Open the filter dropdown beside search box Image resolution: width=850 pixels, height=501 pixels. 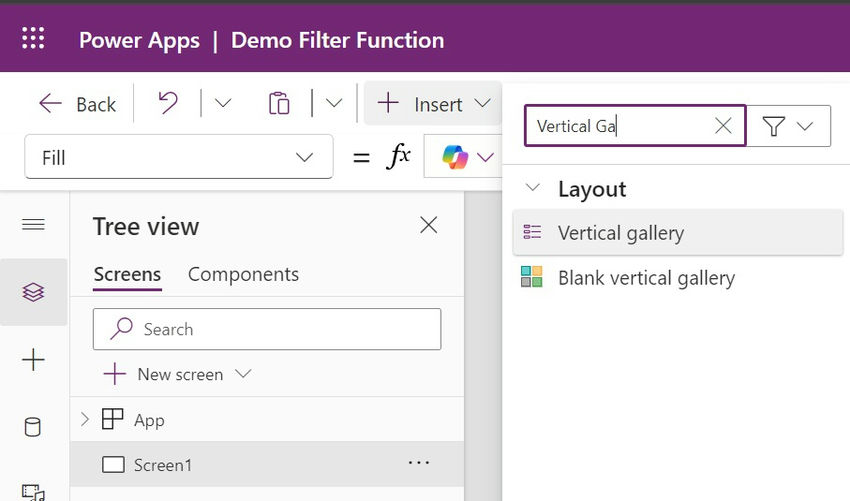coord(789,126)
